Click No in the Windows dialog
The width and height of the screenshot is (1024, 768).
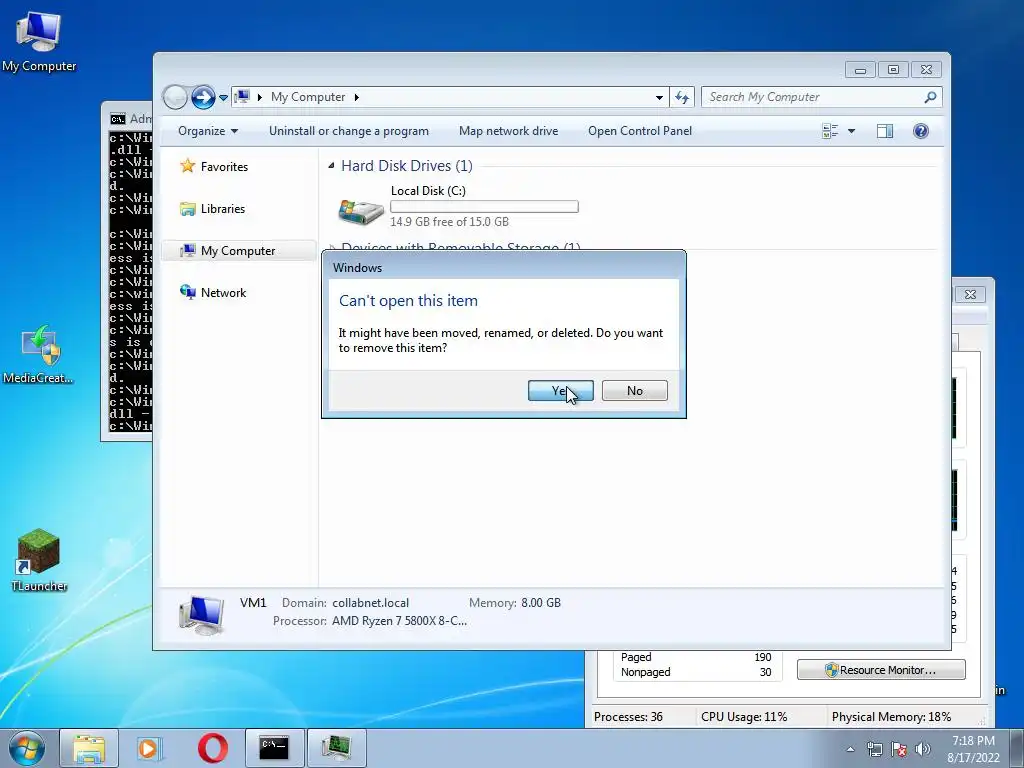[x=634, y=391]
